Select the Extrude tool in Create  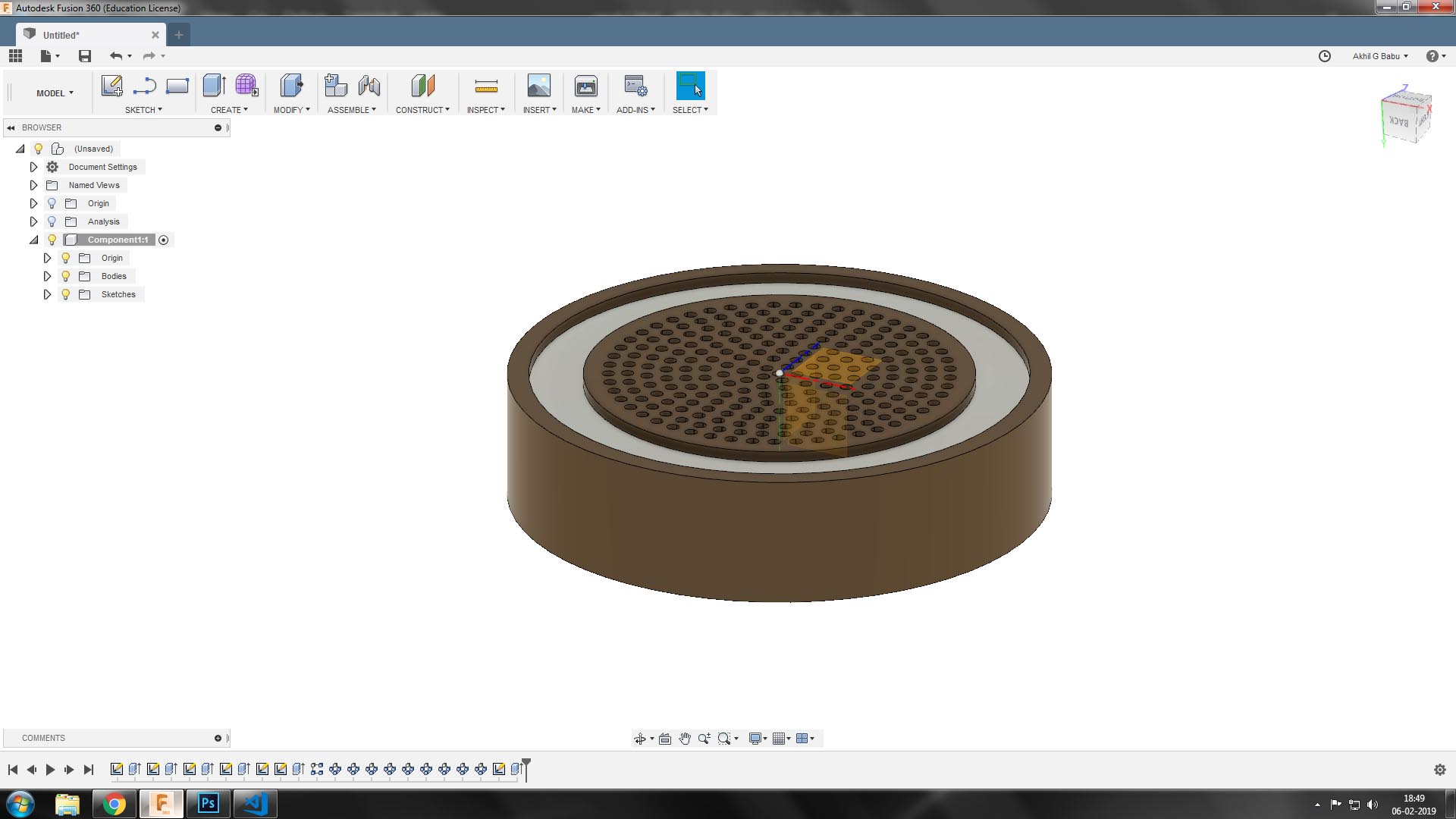point(214,86)
